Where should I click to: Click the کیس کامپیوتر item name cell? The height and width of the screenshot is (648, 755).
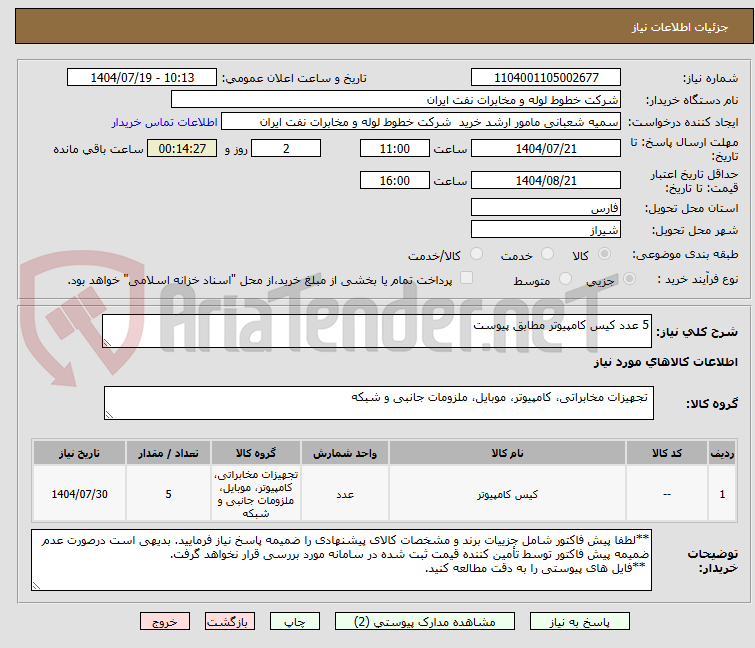(507, 494)
